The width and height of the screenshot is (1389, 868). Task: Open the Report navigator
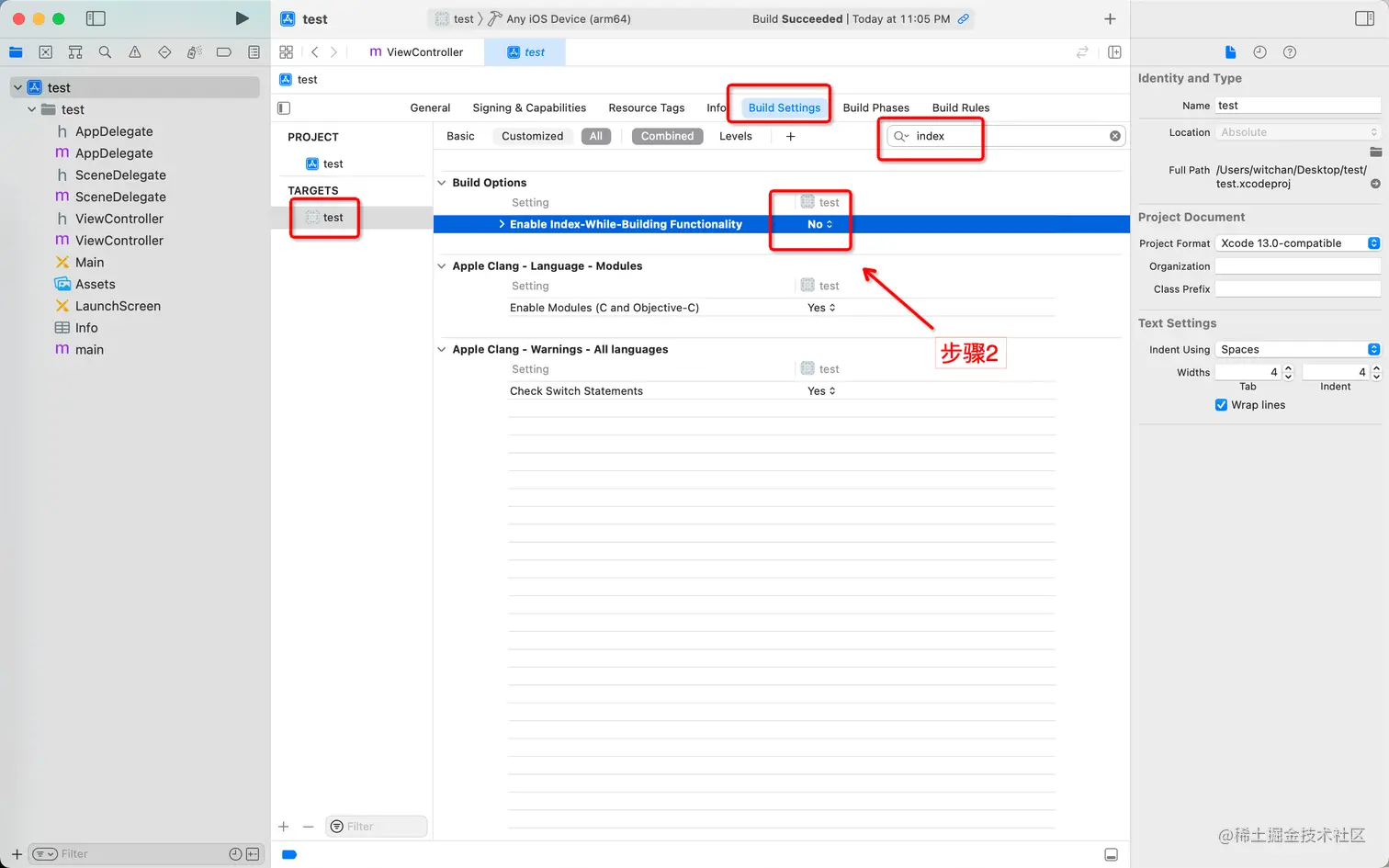(254, 52)
